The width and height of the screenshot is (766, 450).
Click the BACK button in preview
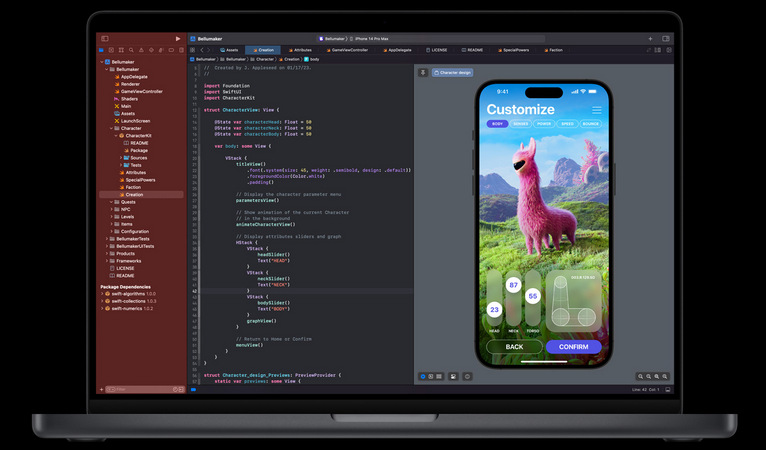coord(514,347)
